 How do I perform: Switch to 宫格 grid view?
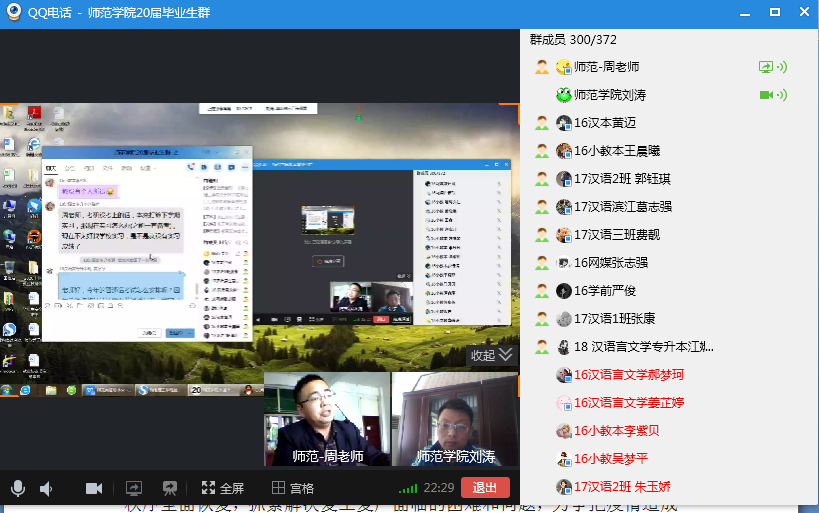click(x=293, y=488)
